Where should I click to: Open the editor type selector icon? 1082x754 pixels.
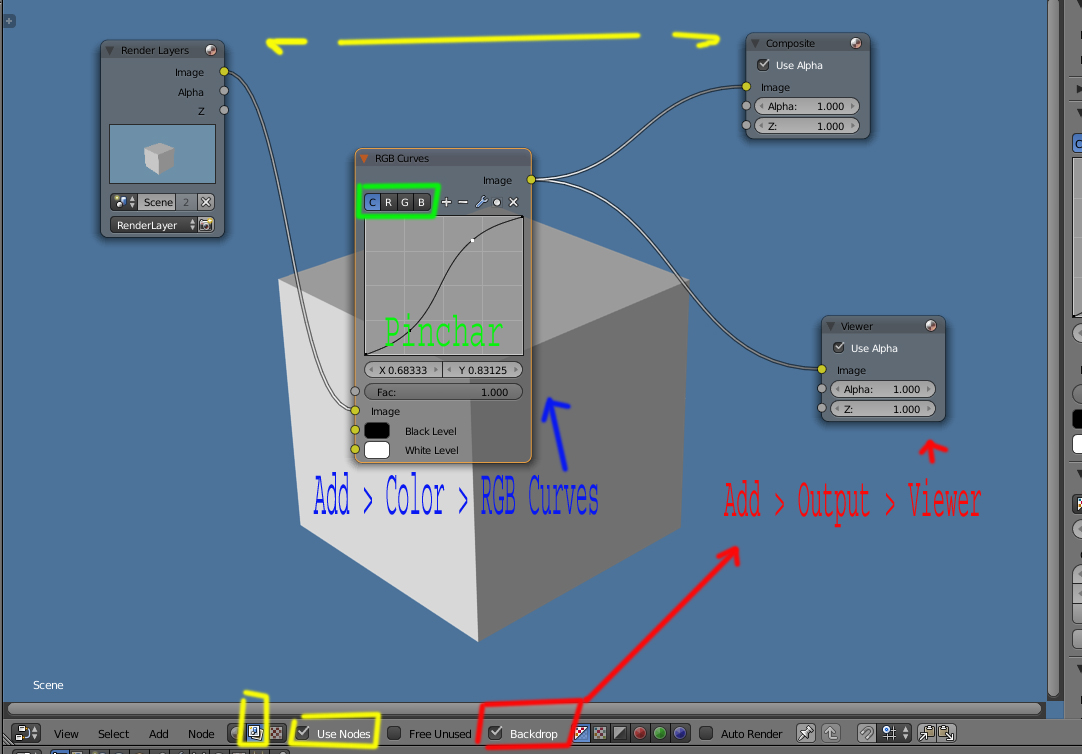coord(26,733)
